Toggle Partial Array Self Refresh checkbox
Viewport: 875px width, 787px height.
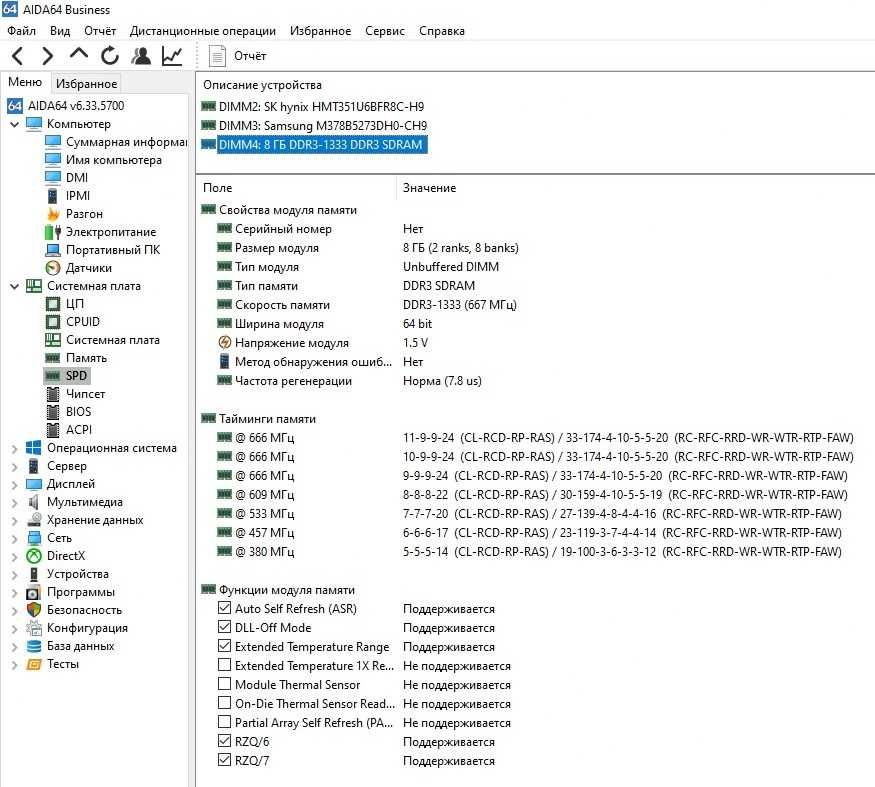click(x=224, y=722)
